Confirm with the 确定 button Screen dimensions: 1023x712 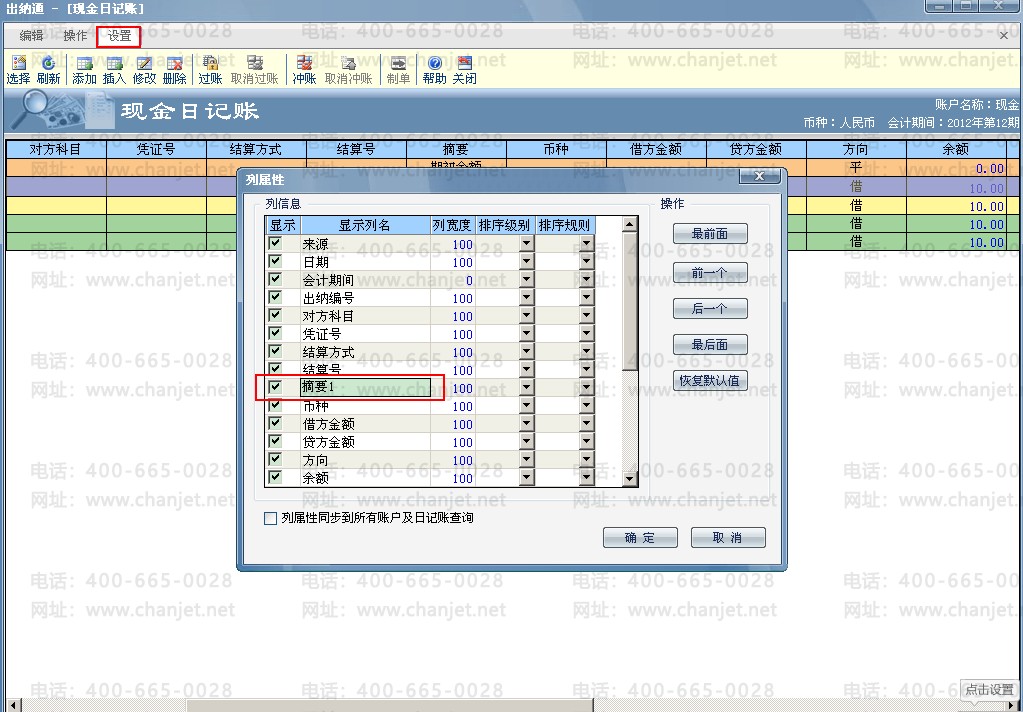[x=640, y=538]
